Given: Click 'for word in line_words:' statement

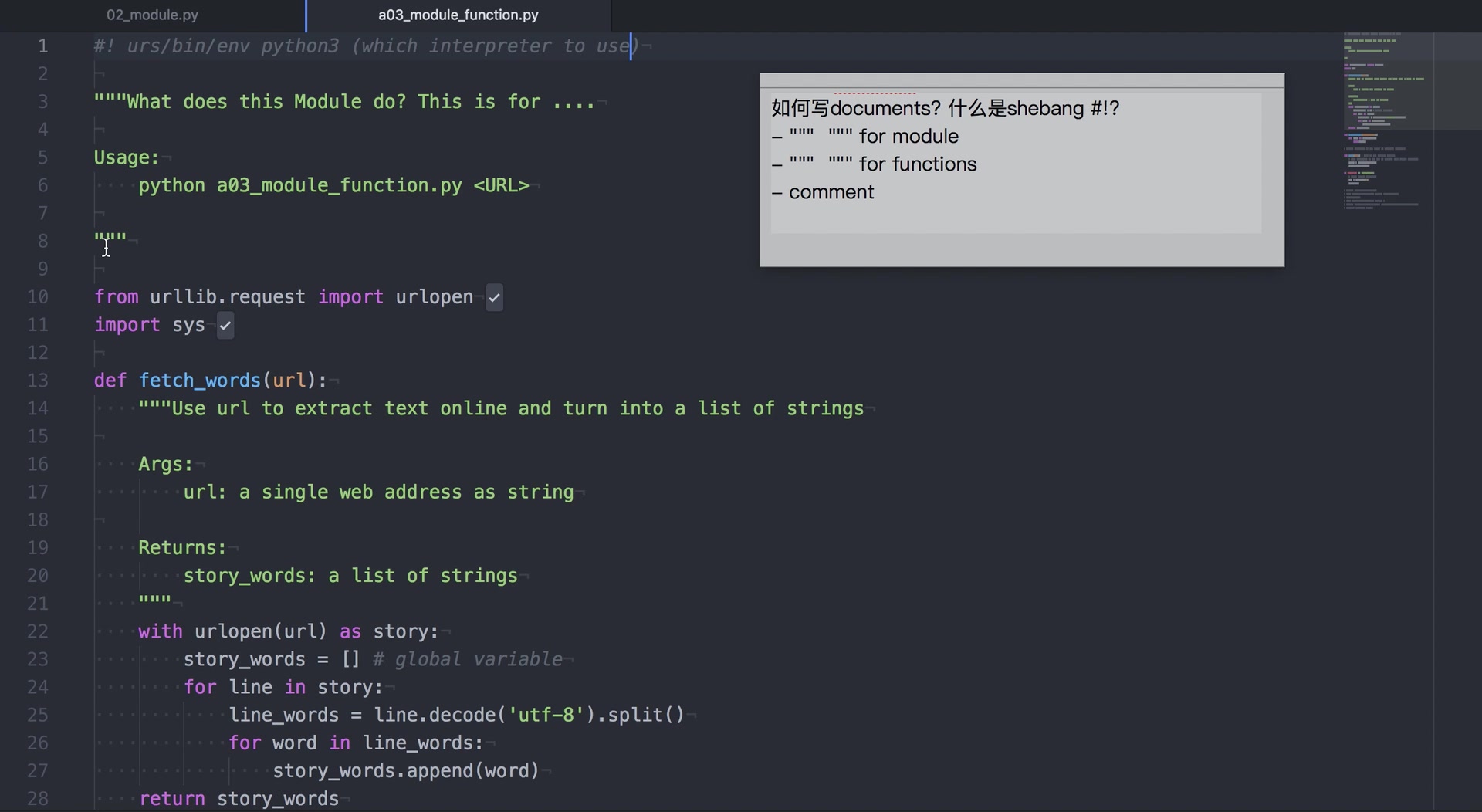Looking at the screenshot, I should 355,743.
